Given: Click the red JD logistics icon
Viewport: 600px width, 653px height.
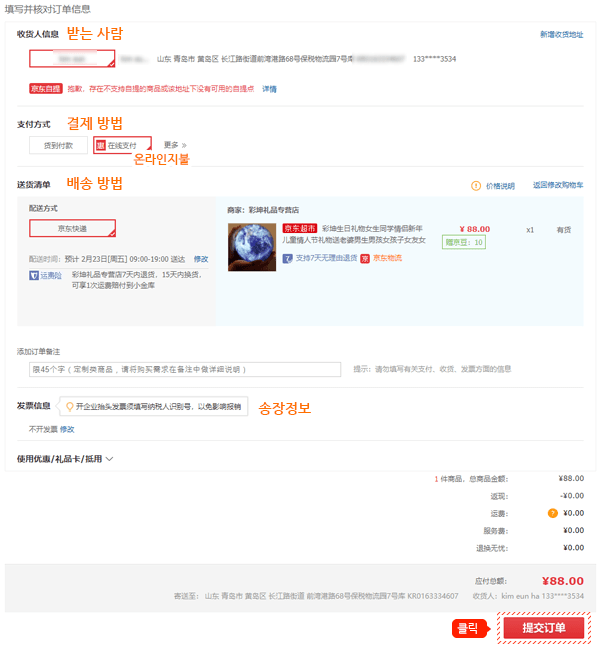Looking at the screenshot, I should pyautogui.click(x=365, y=259).
